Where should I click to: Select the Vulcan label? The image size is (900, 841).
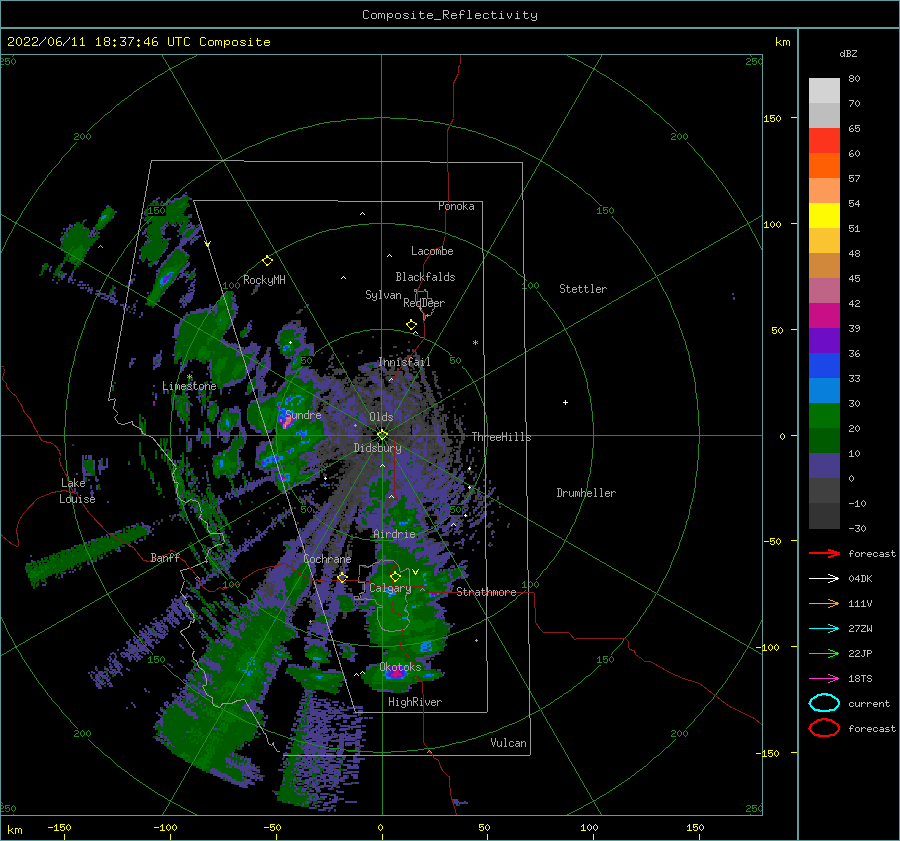[508, 743]
